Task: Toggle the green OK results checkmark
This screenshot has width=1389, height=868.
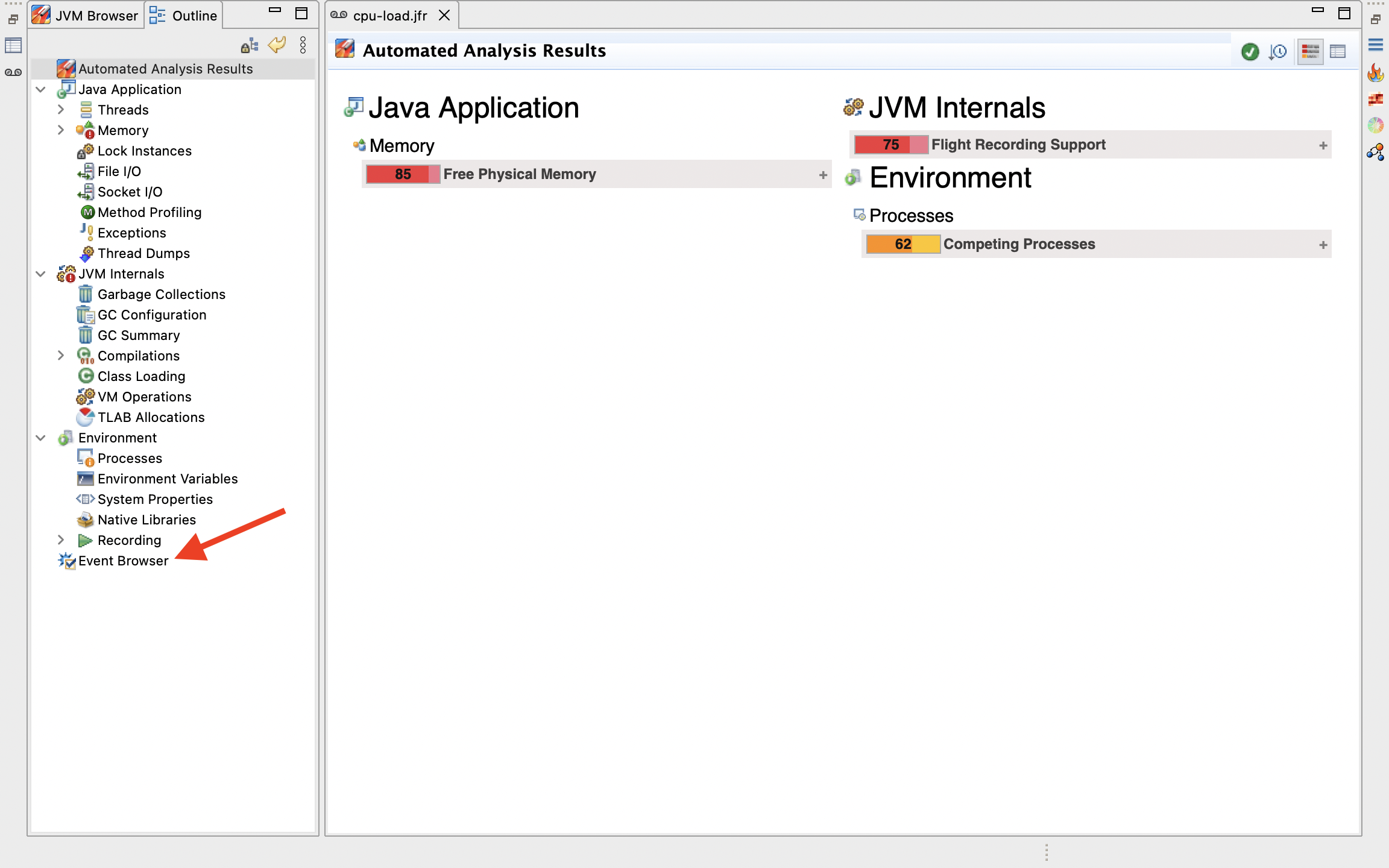Action: tap(1250, 52)
